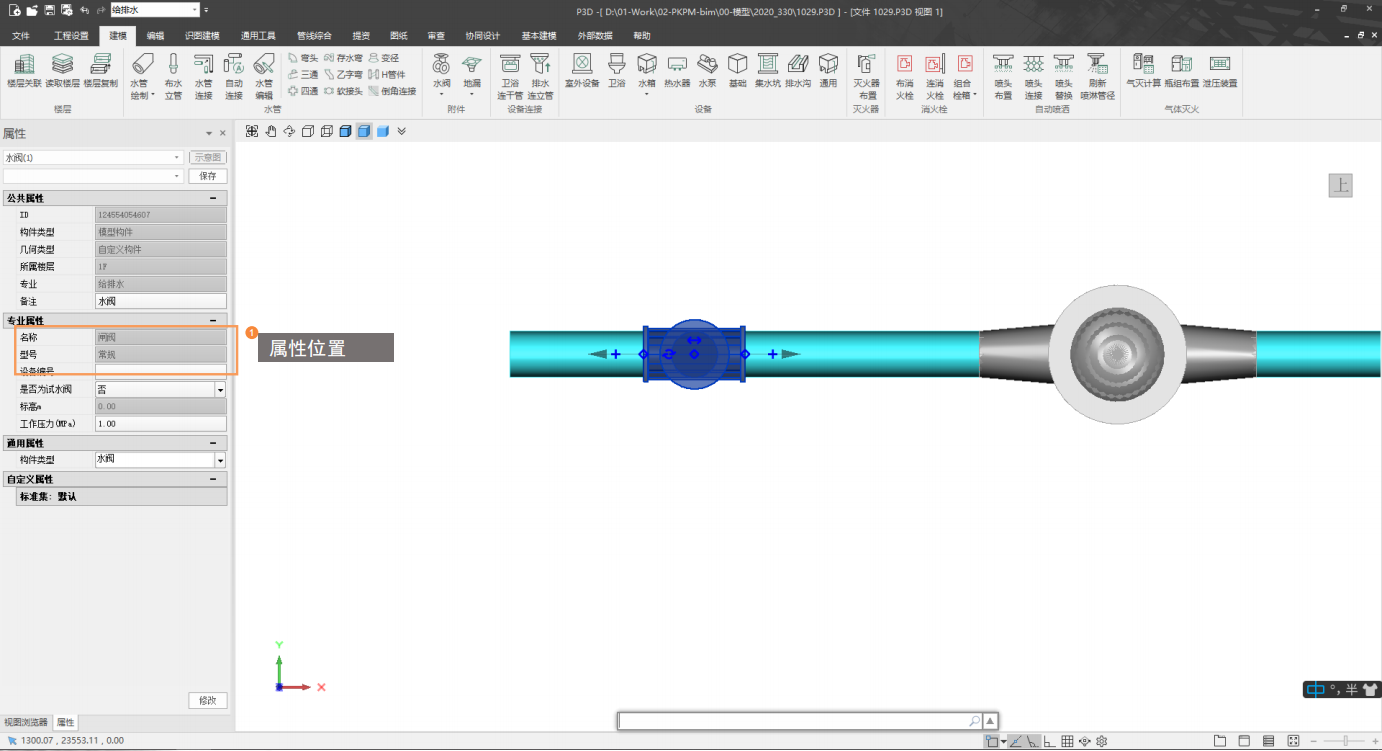Viewport: 1382px width, 751px height.
Task: Click the 保存 button in properties panel
Action: (x=208, y=176)
